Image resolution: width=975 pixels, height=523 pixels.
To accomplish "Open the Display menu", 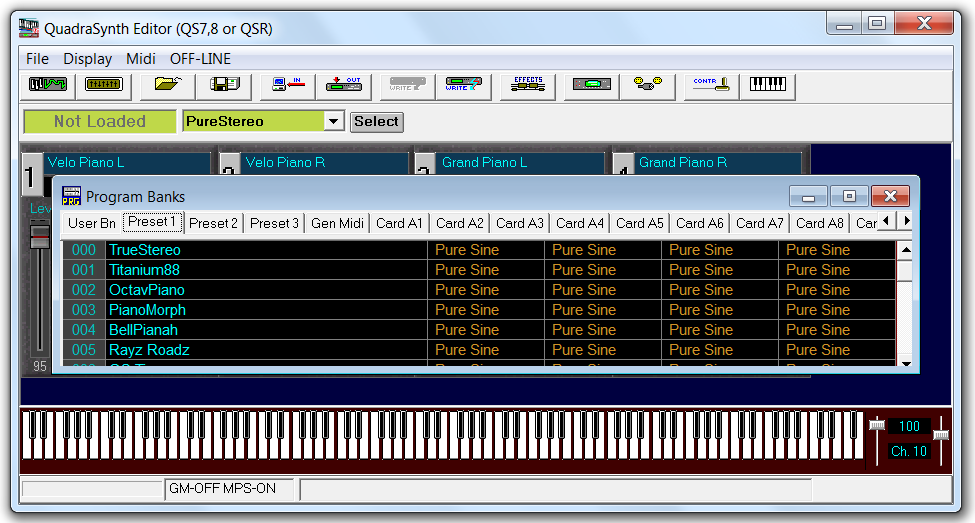I will point(88,59).
